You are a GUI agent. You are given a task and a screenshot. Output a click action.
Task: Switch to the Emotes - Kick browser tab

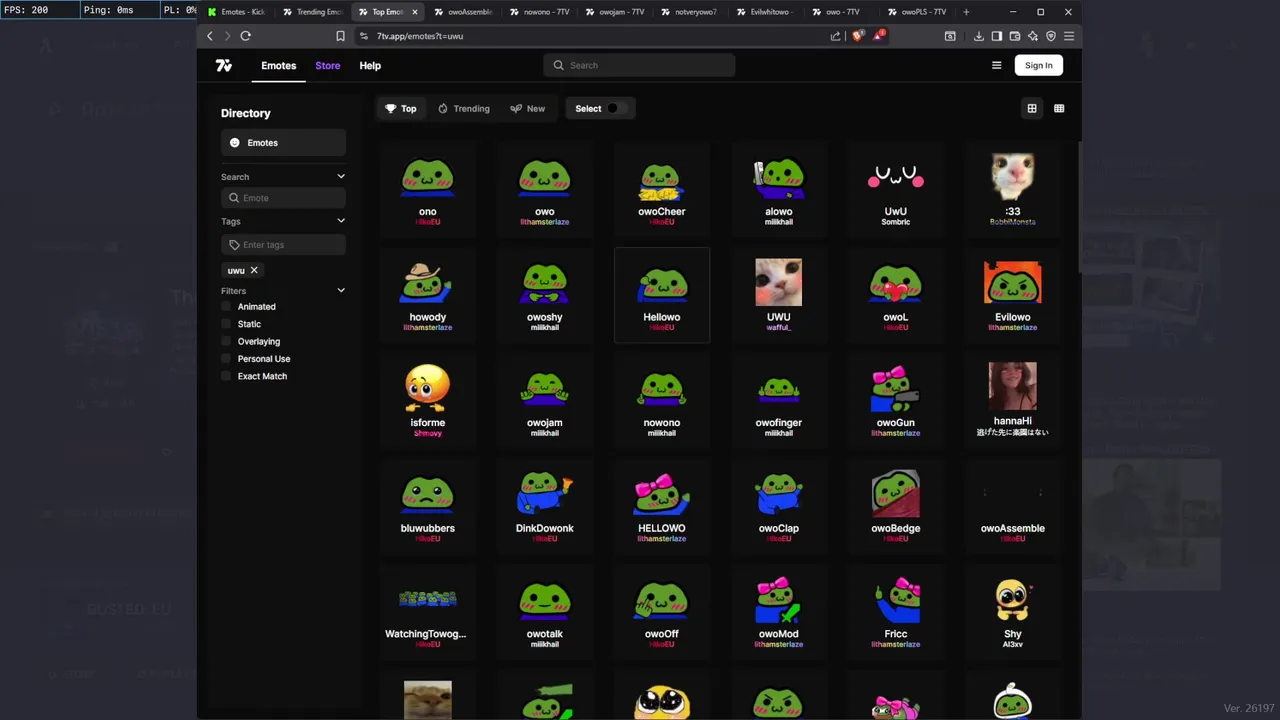[237, 12]
